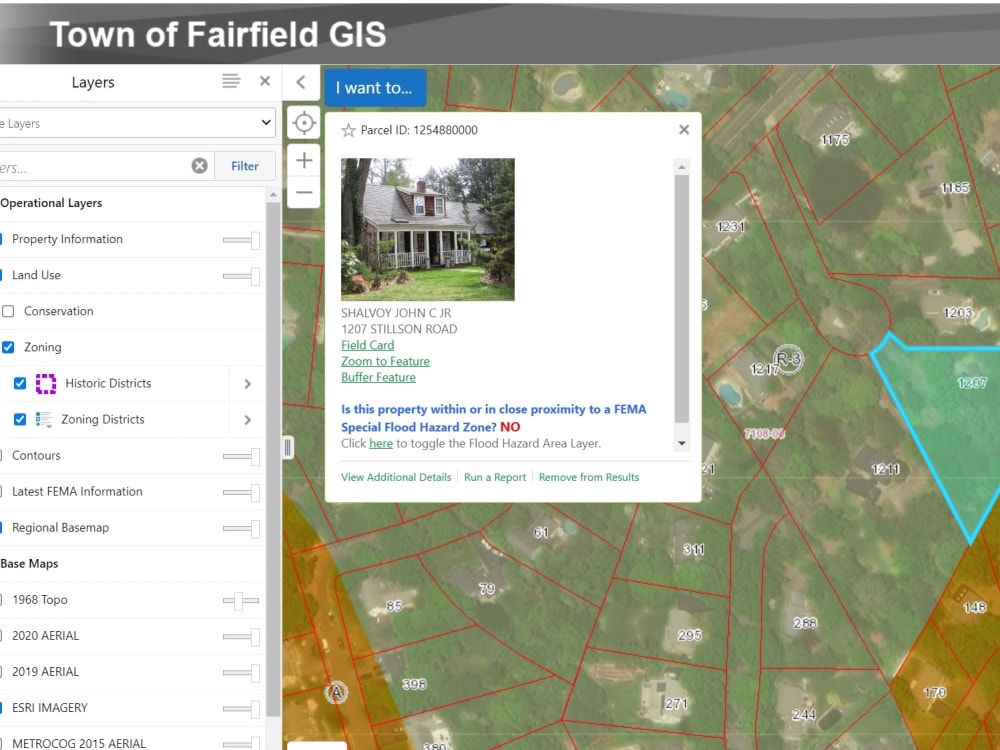This screenshot has height=750, width=1000.
Task: Select Latest FEMA Information layer
Action: (77, 492)
